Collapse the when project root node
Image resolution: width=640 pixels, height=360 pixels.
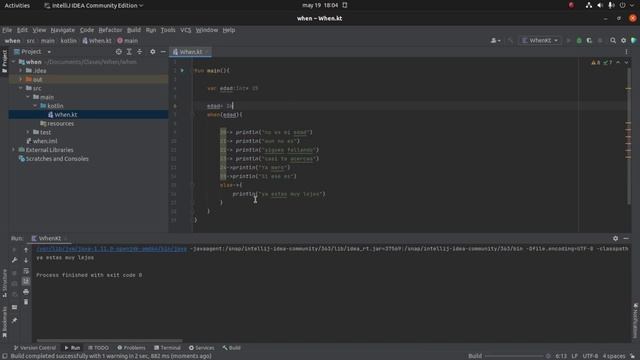tap(13, 62)
